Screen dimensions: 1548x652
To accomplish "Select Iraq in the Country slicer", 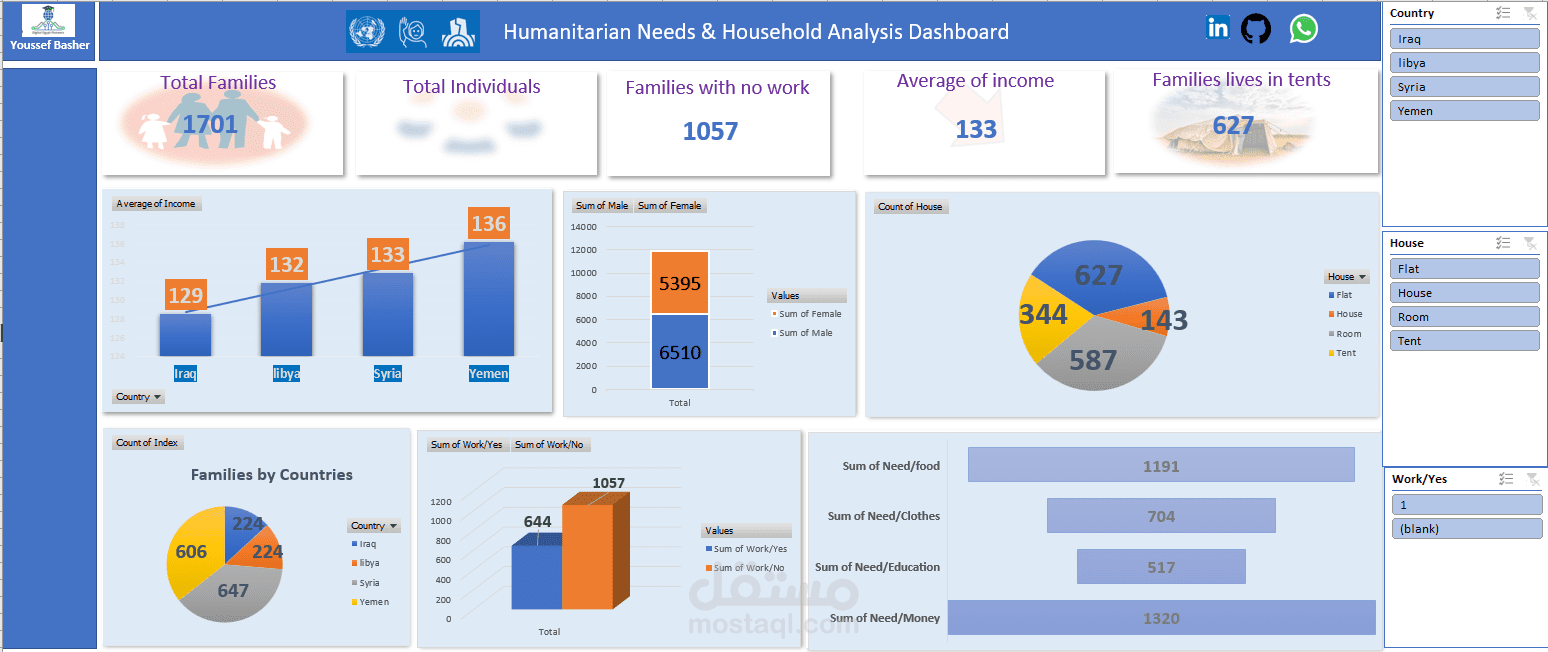I will point(1464,38).
